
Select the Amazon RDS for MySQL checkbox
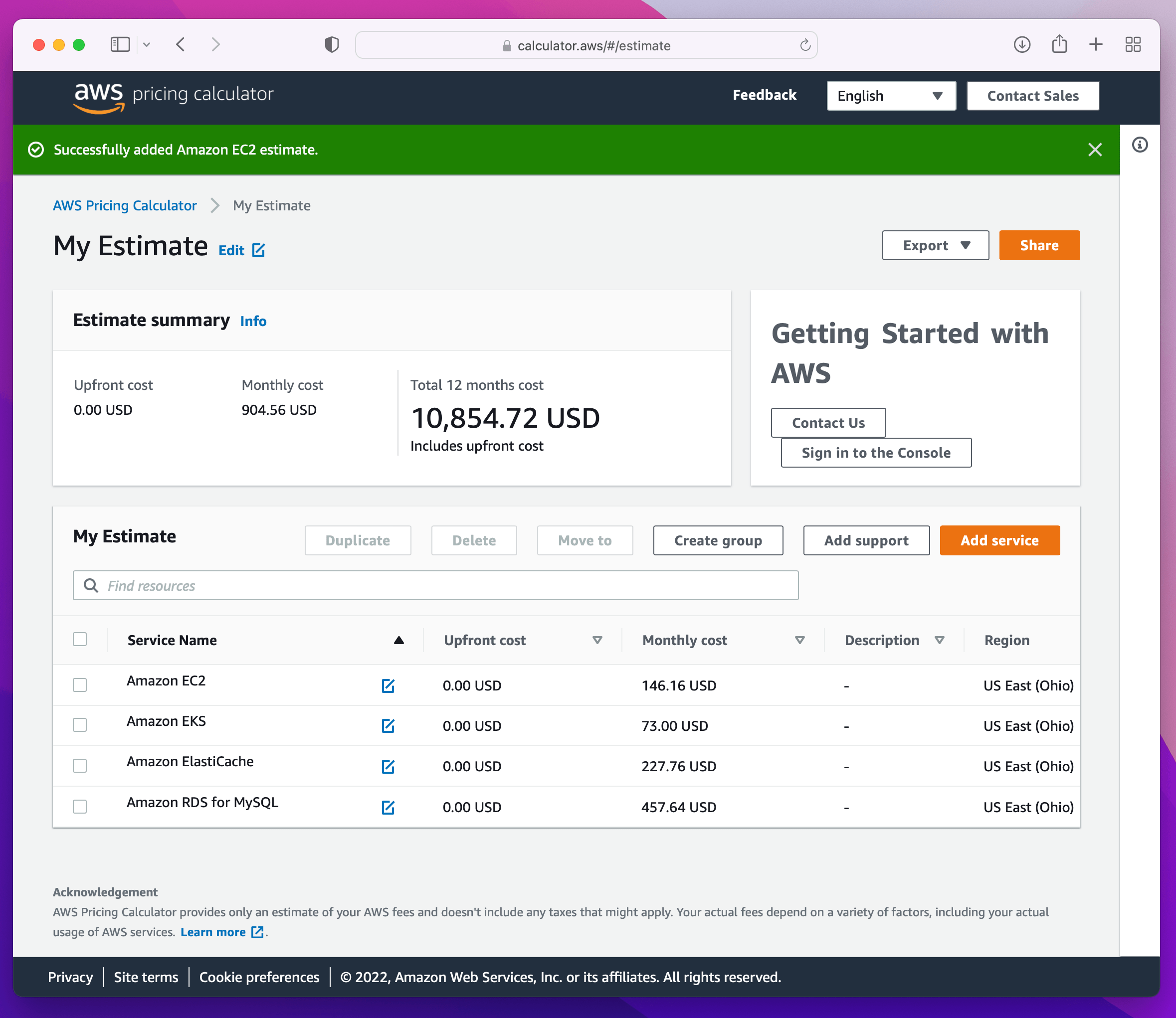tap(80, 807)
